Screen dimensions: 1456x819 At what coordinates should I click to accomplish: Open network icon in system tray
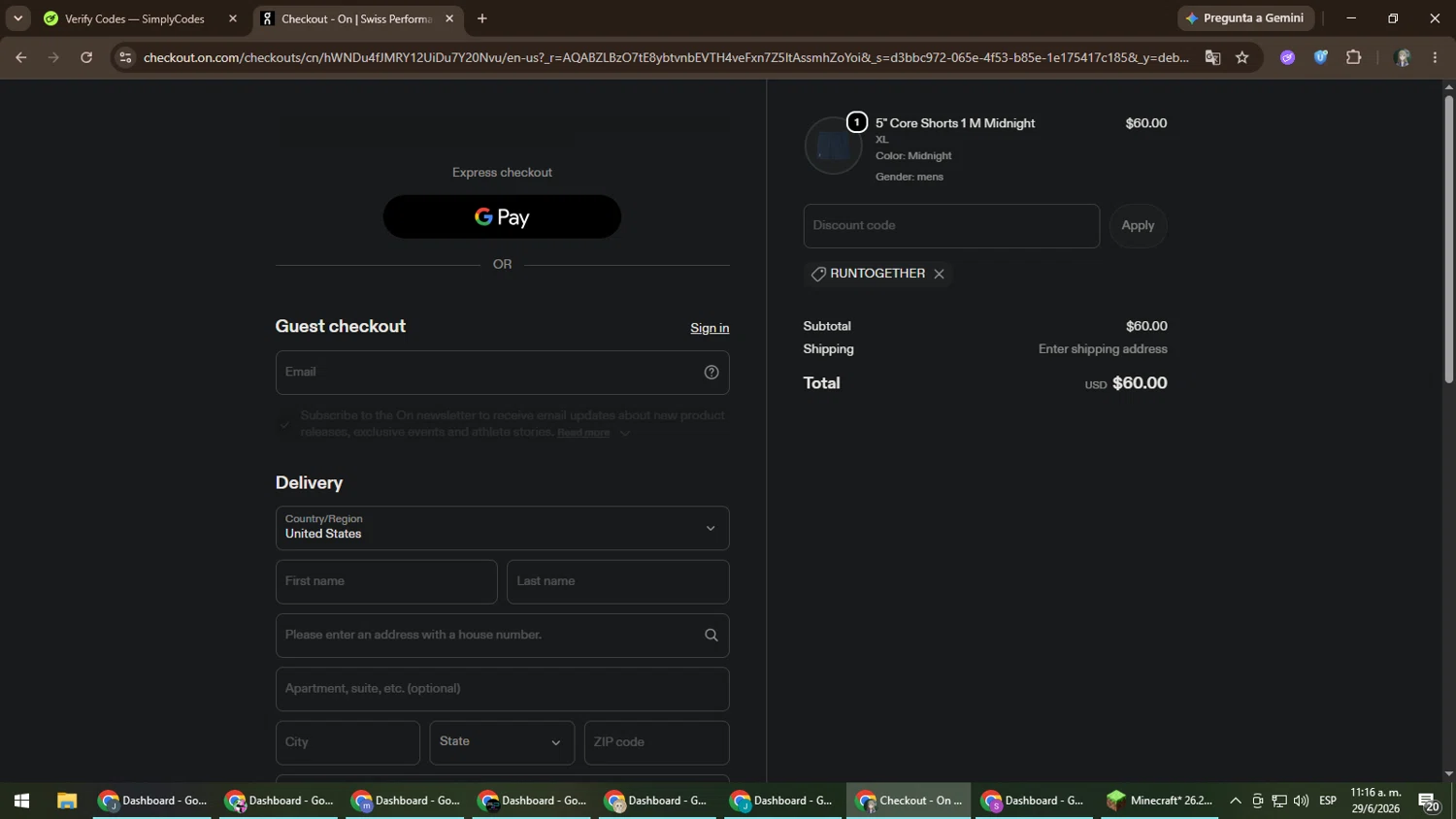[1279, 802]
